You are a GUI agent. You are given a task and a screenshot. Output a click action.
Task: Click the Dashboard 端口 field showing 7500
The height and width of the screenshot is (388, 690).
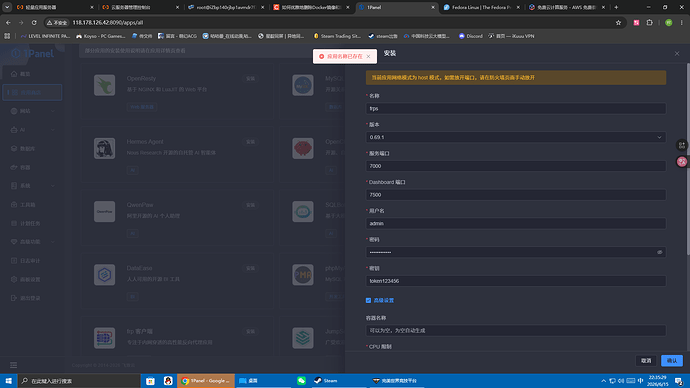click(516, 195)
